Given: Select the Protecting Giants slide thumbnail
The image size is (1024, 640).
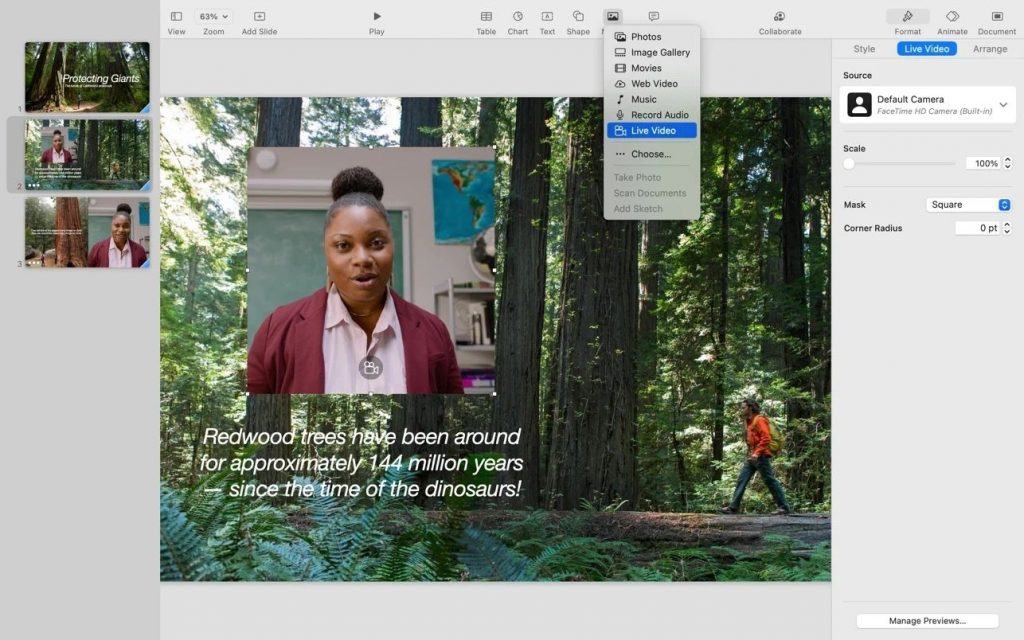Looking at the screenshot, I should point(87,76).
